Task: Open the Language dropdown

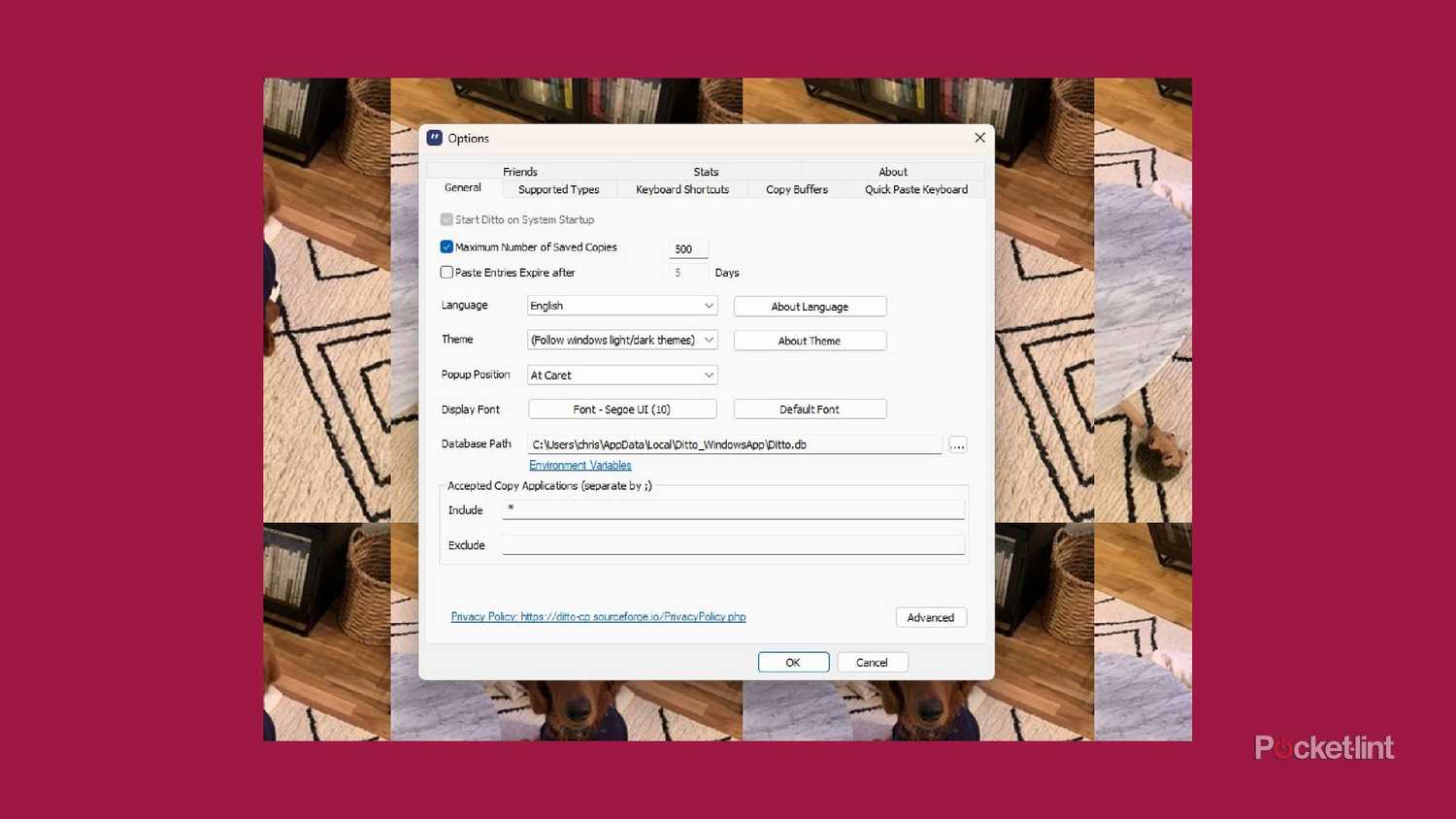Action: tap(621, 306)
